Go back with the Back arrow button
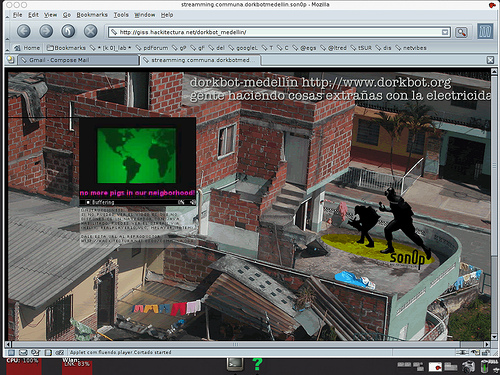This screenshot has height=375, width=500. point(24,31)
